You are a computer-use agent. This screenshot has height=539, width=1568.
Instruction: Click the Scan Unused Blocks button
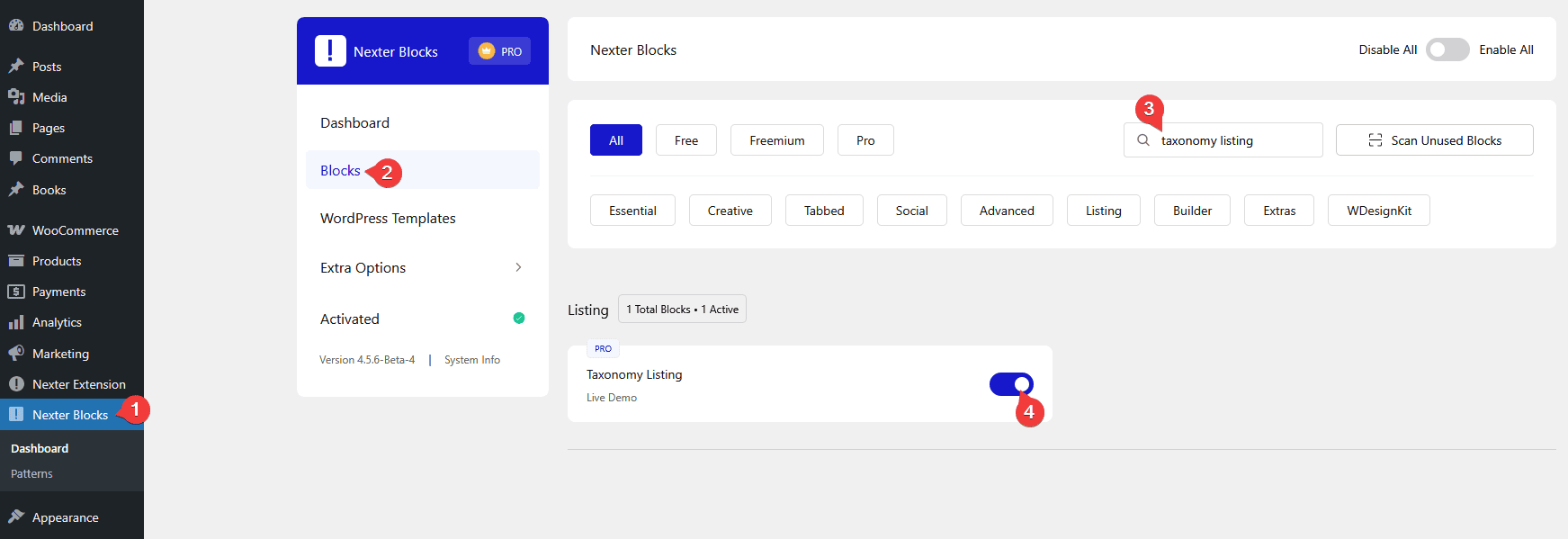[x=1435, y=140]
